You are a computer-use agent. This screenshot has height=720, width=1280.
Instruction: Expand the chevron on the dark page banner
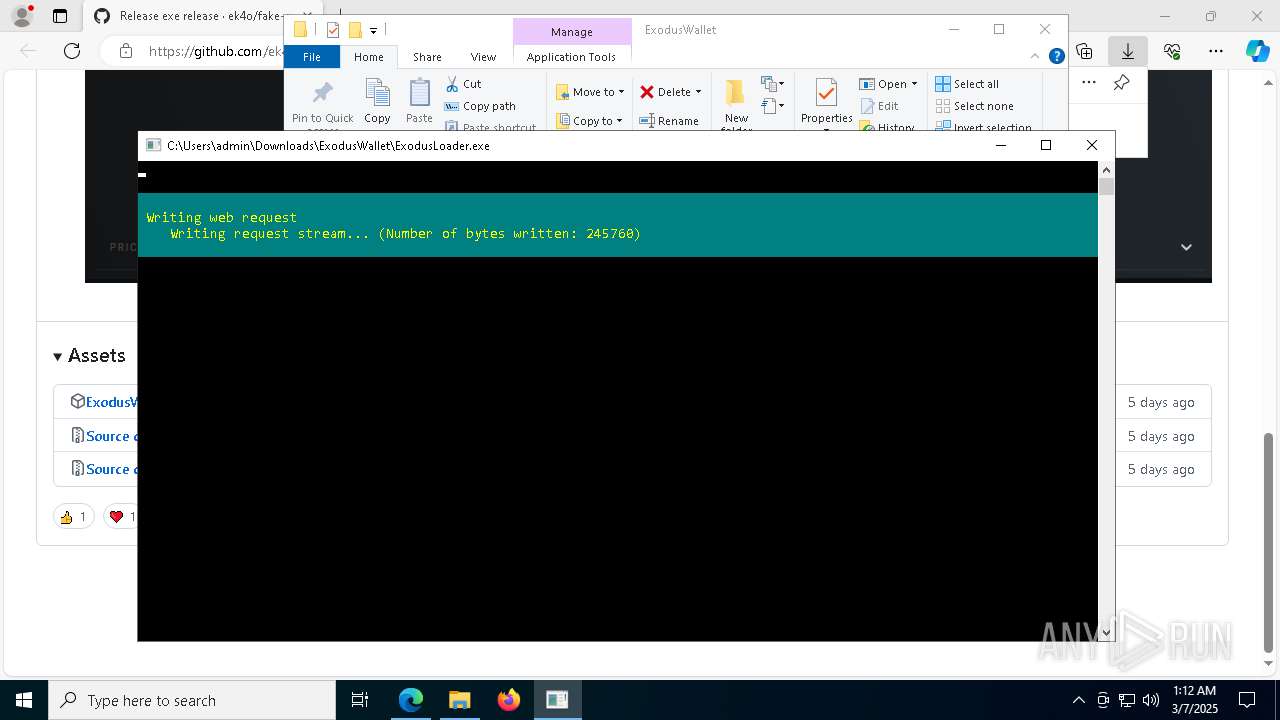click(1186, 247)
